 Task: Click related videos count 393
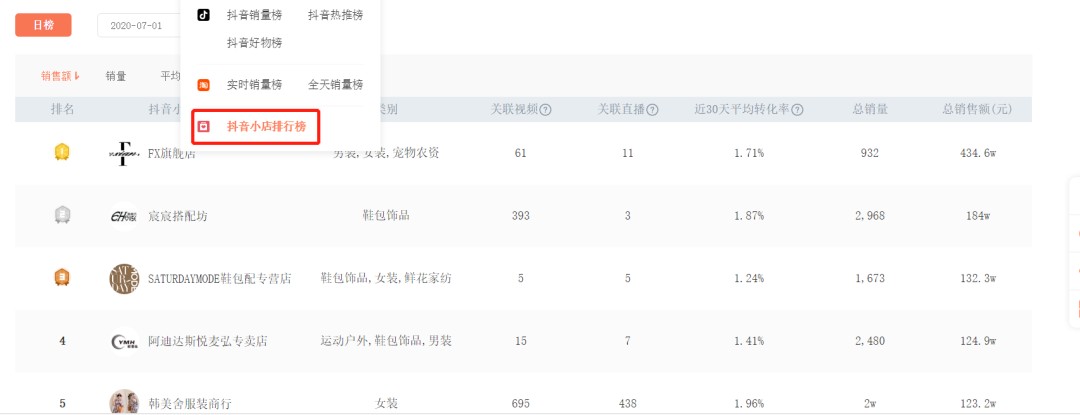point(521,216)
